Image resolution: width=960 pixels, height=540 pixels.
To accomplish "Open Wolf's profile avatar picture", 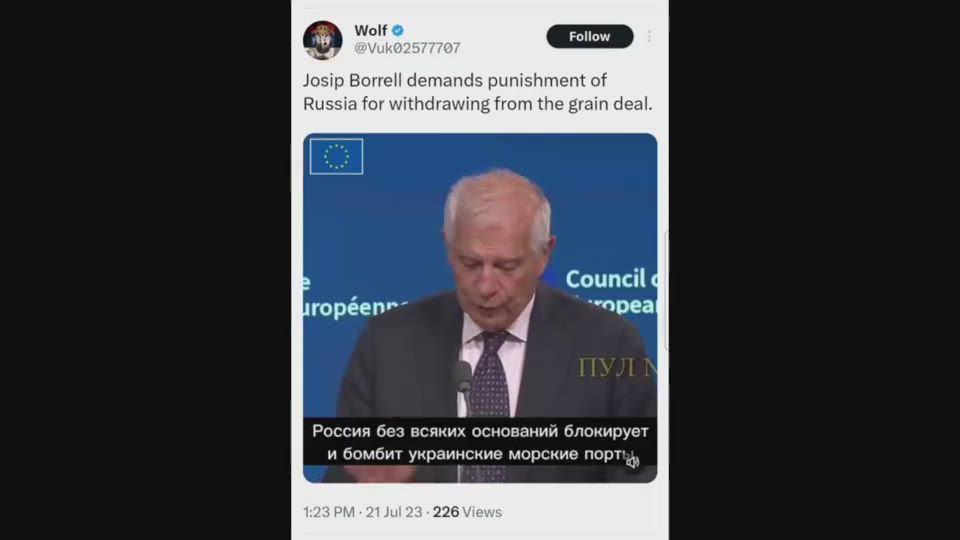I will click(x=323, y=40).
